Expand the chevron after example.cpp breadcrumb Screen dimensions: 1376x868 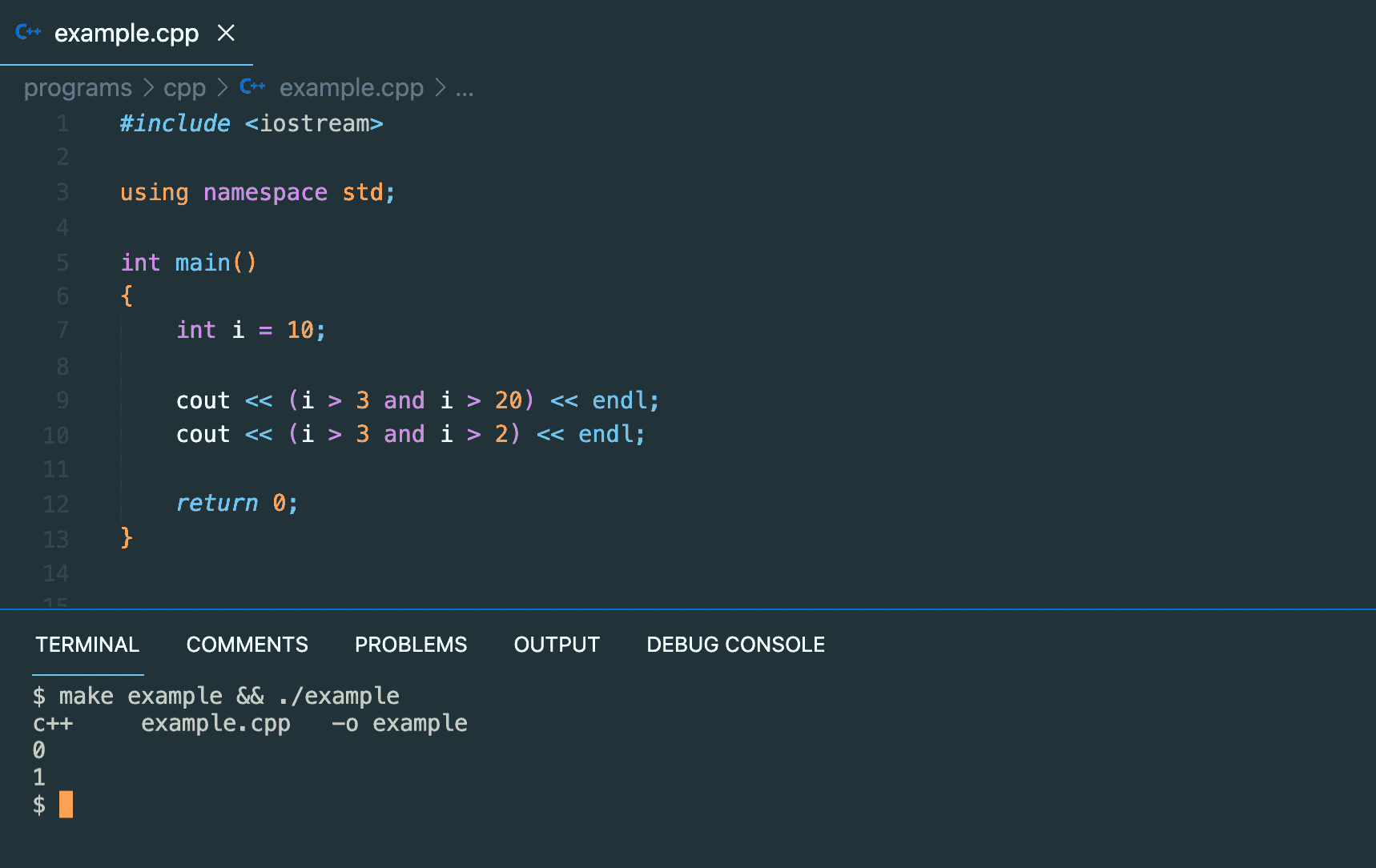coord(440,87)
